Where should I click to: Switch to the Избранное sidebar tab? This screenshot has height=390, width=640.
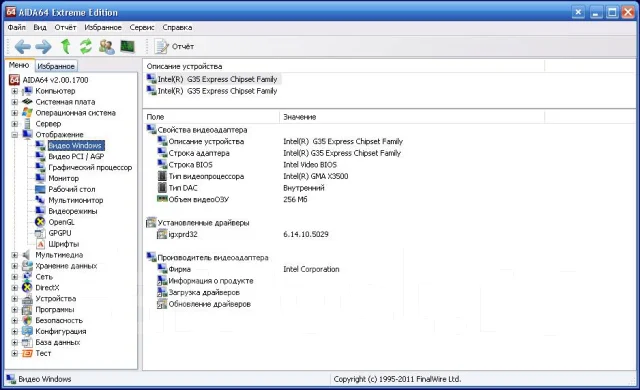[56, 66]
